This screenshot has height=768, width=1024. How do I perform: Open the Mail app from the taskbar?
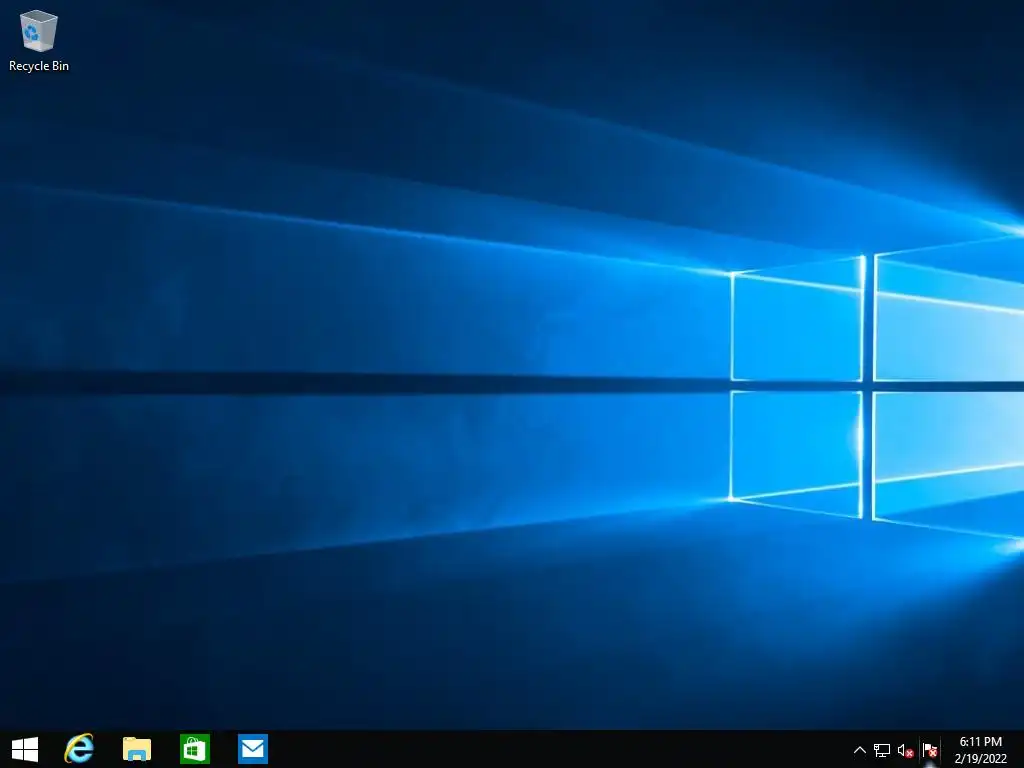(x=253, y=749)
